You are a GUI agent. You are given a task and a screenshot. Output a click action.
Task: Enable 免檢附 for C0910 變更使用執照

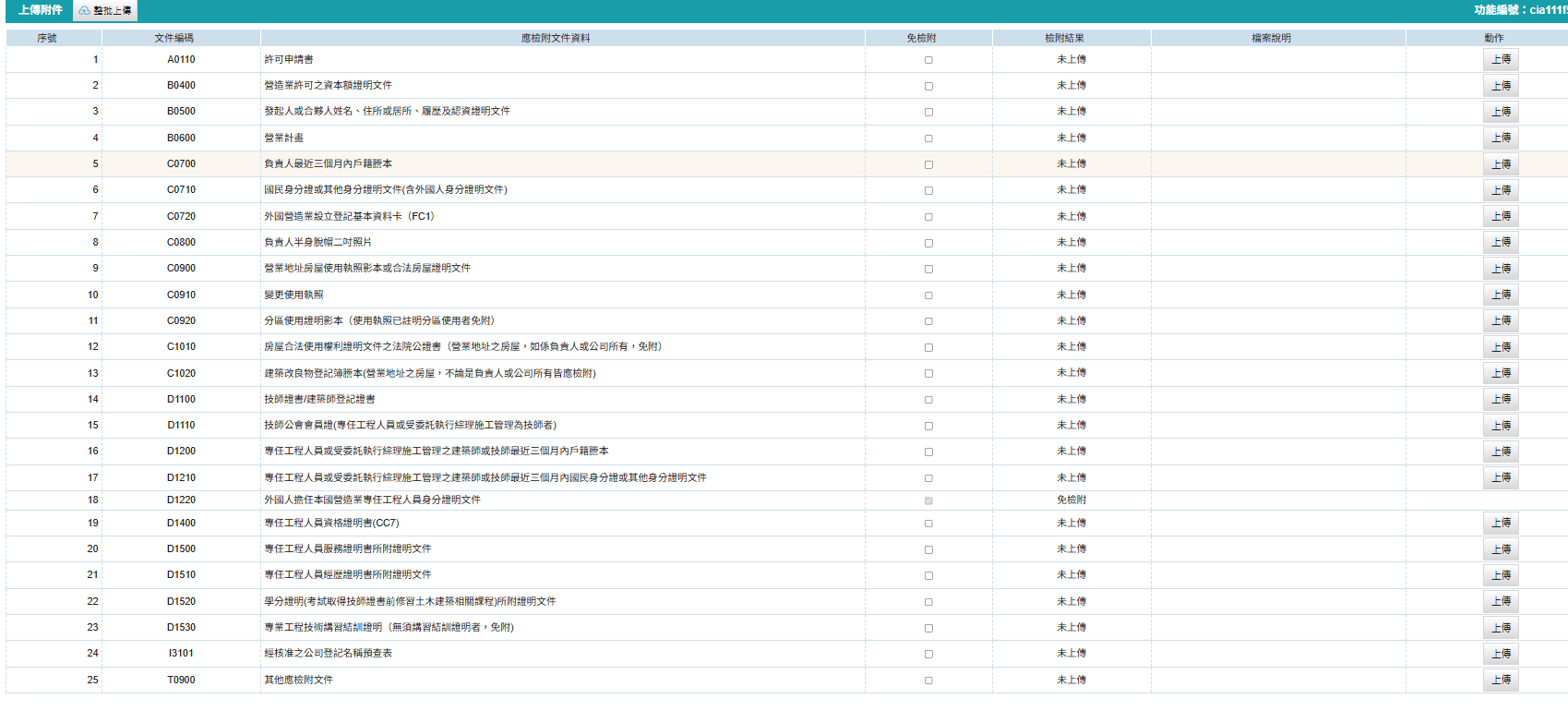point(928,295)
